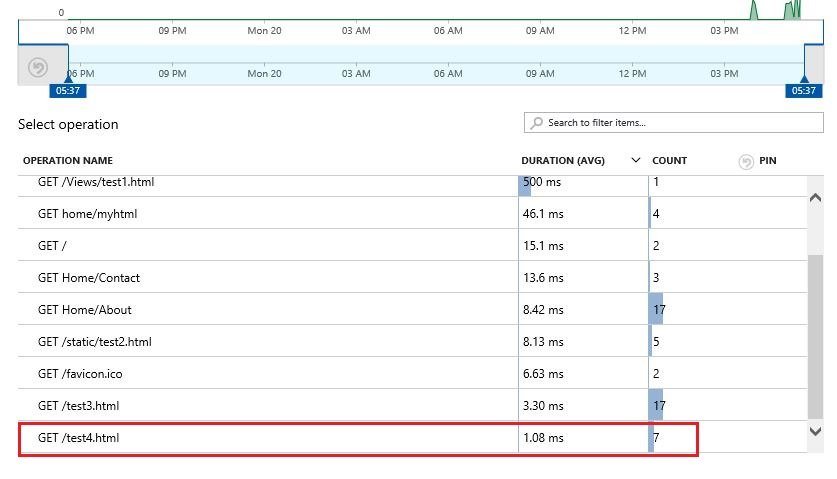Select the GET Home/About operation
The image size is (837, 479).
tap(85, 310)
